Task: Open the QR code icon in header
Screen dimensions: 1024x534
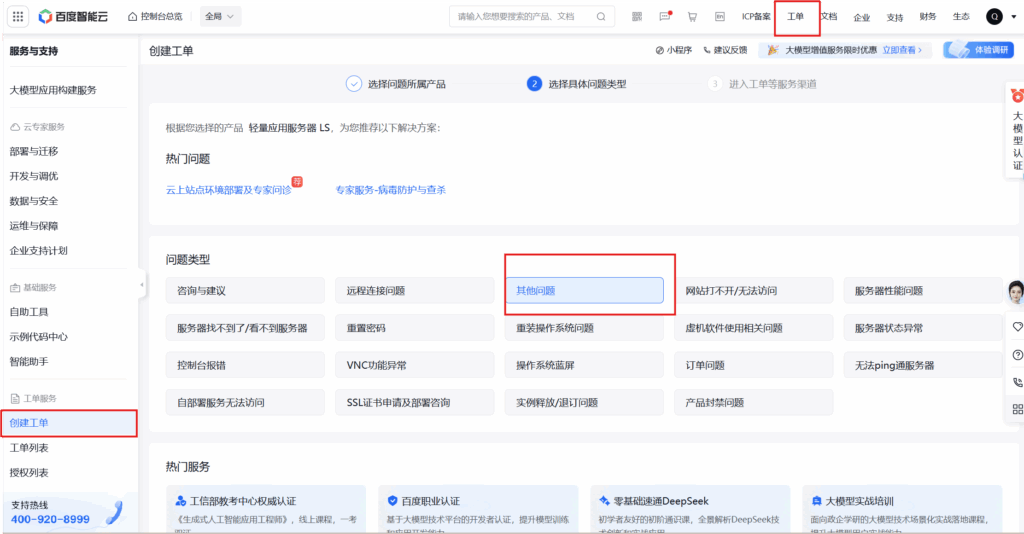Action: (x=637, y=17)
